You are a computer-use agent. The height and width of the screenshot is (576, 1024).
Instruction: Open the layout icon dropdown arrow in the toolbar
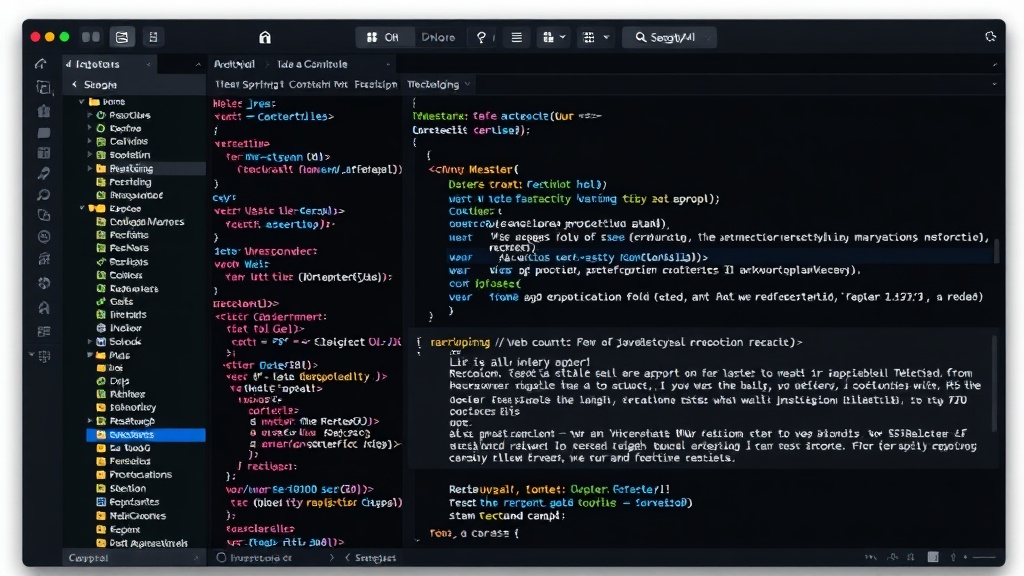(x=562, y=37)
